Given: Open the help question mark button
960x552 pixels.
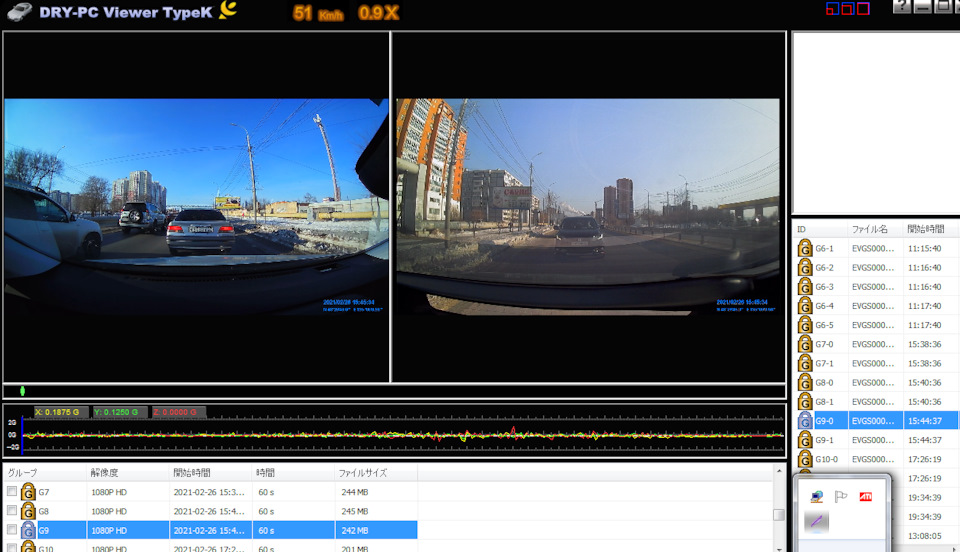Looking at the screenshot, I should pos(901,6).
